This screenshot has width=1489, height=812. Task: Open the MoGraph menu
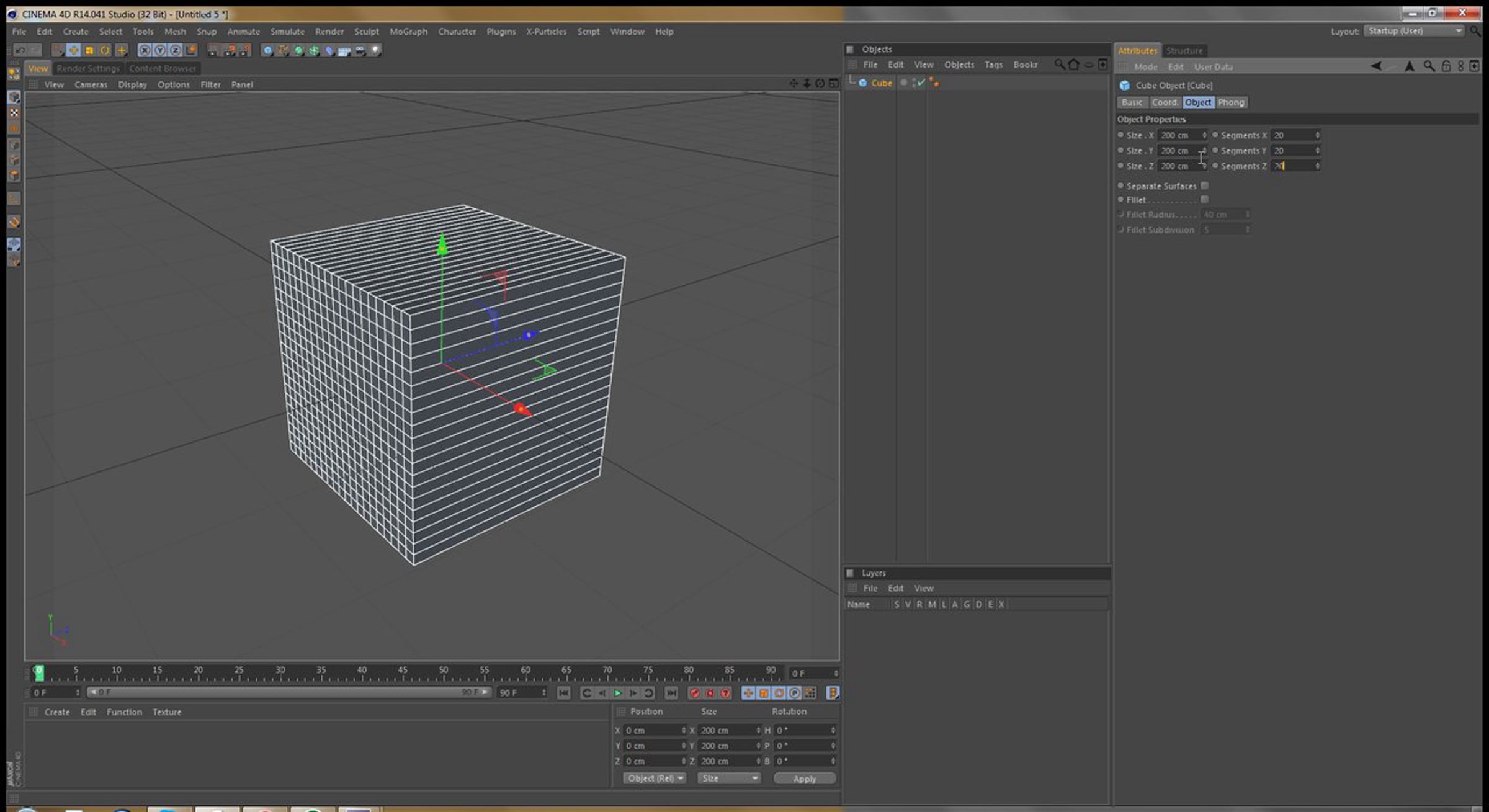(408, 32)
